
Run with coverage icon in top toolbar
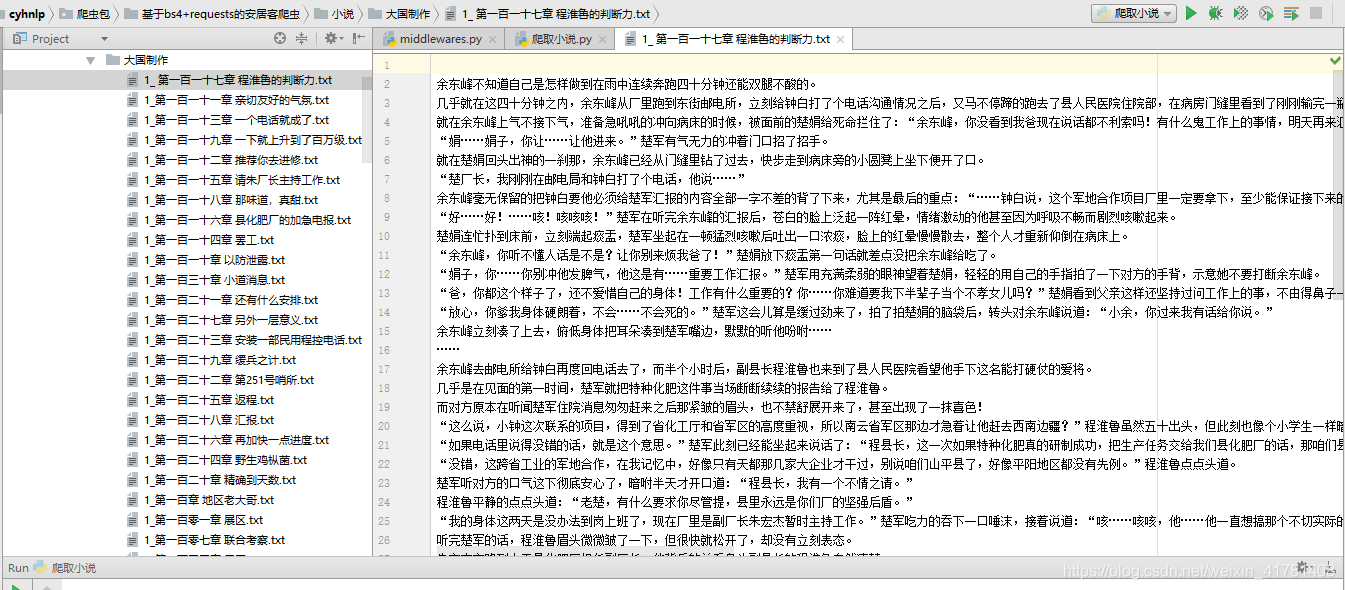click(1241, 13)
